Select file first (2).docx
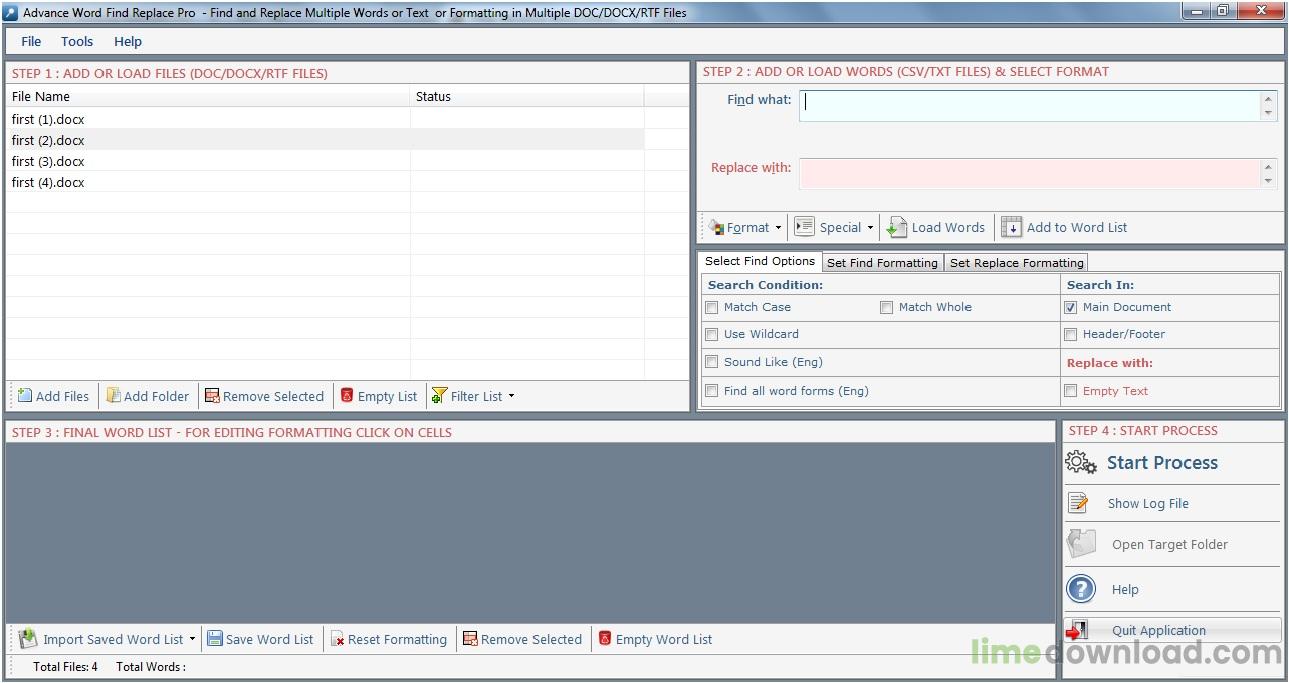 48,141
